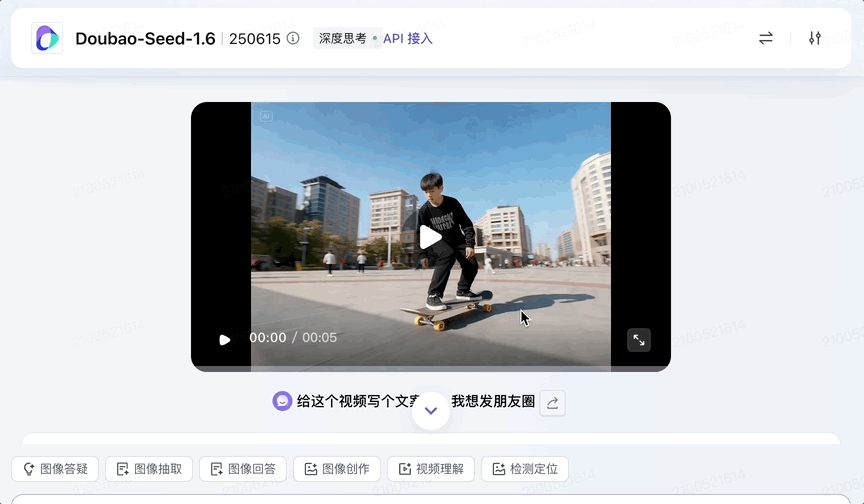Select the 检测定位 option

click(x=525, y=469)
